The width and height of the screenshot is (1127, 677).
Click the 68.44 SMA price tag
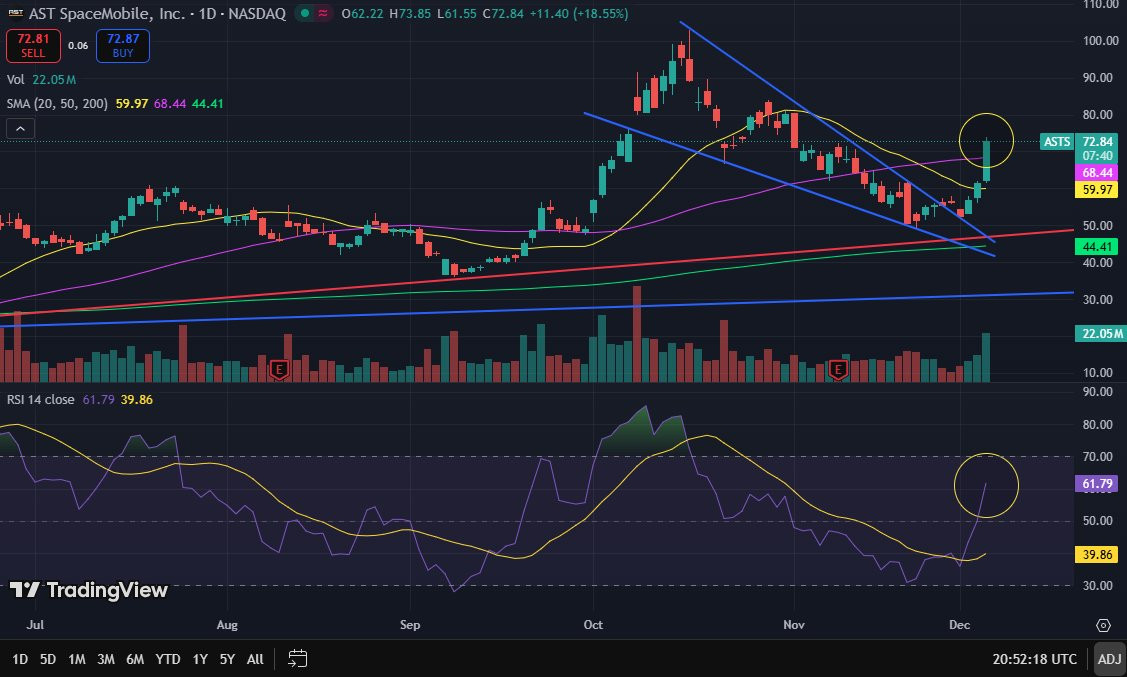[x=1096, y=172]
